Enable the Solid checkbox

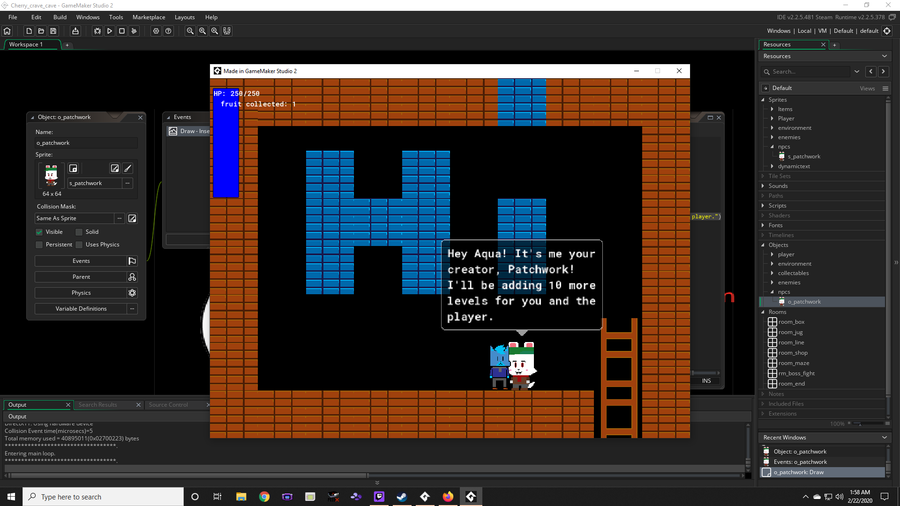79,232
